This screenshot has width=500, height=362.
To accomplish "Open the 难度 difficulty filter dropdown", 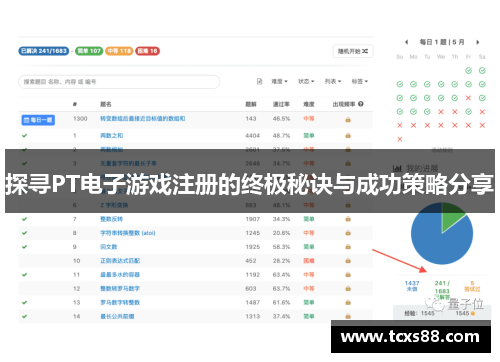I will pyautogui.click(x=279, y=81).
